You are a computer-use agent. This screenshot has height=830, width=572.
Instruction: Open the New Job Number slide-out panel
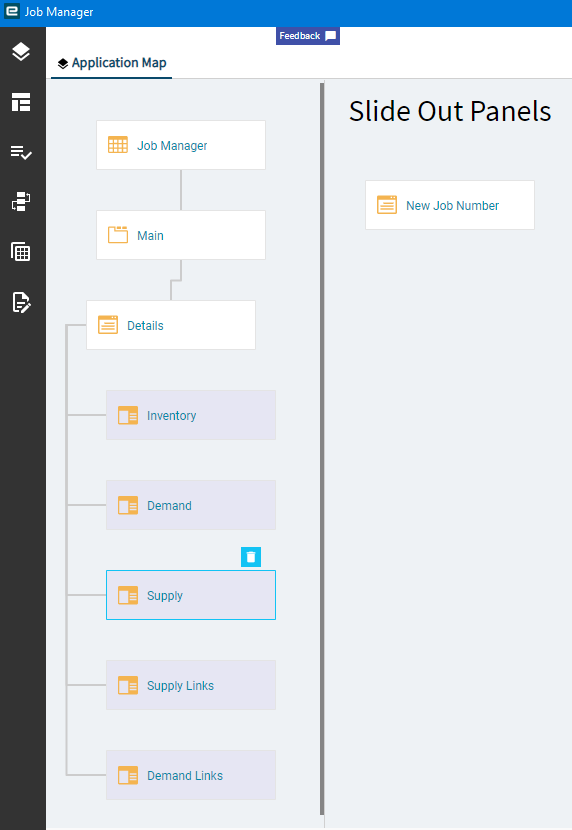pos(450,205)
